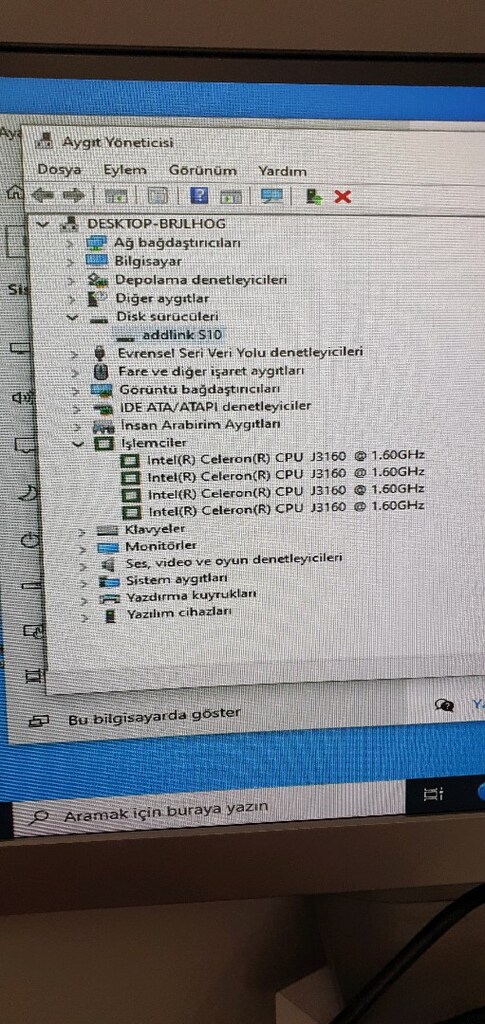Open the Eylem menu
Image resolution: width=485 pixels, height=1024 pixels.
(125, 170)
